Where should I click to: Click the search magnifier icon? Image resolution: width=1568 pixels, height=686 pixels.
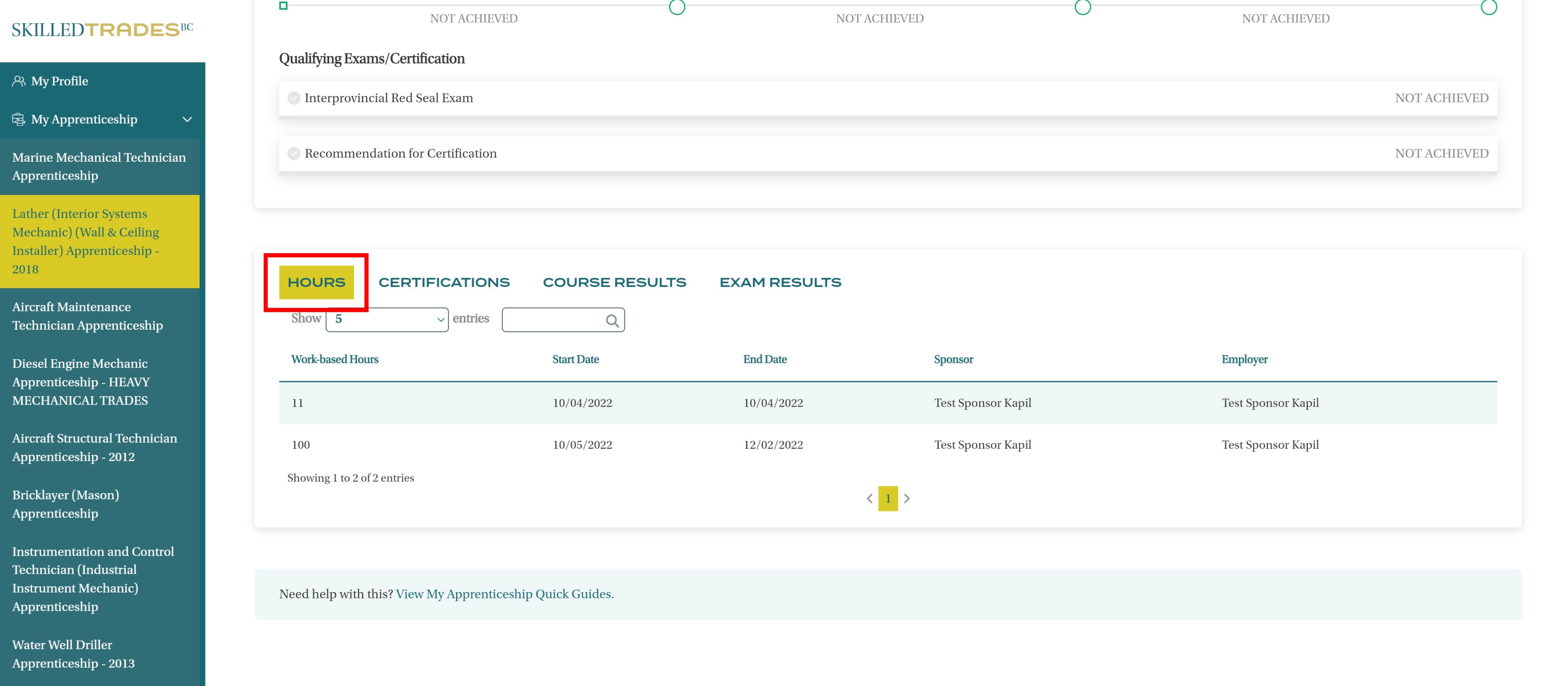(x=612, y=321)
